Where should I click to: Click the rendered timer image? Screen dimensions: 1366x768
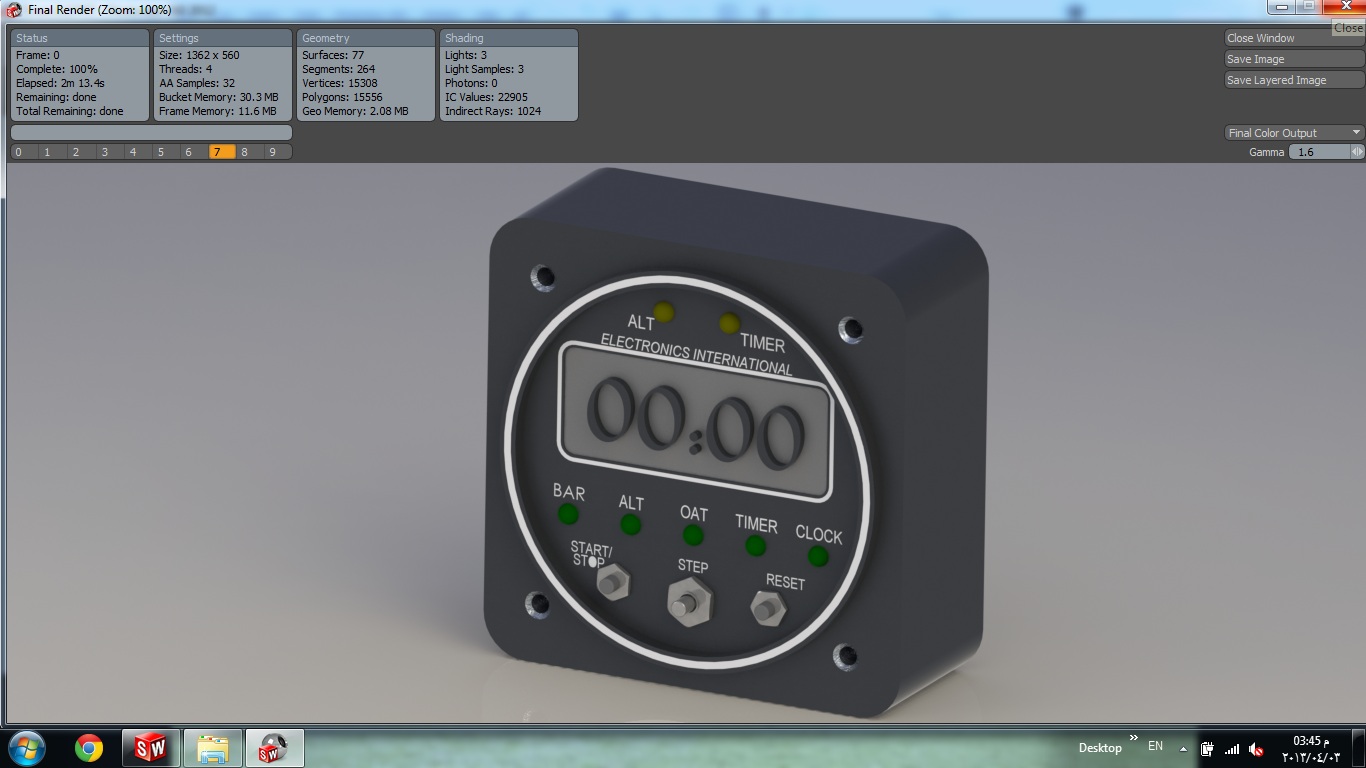(738, 442)
